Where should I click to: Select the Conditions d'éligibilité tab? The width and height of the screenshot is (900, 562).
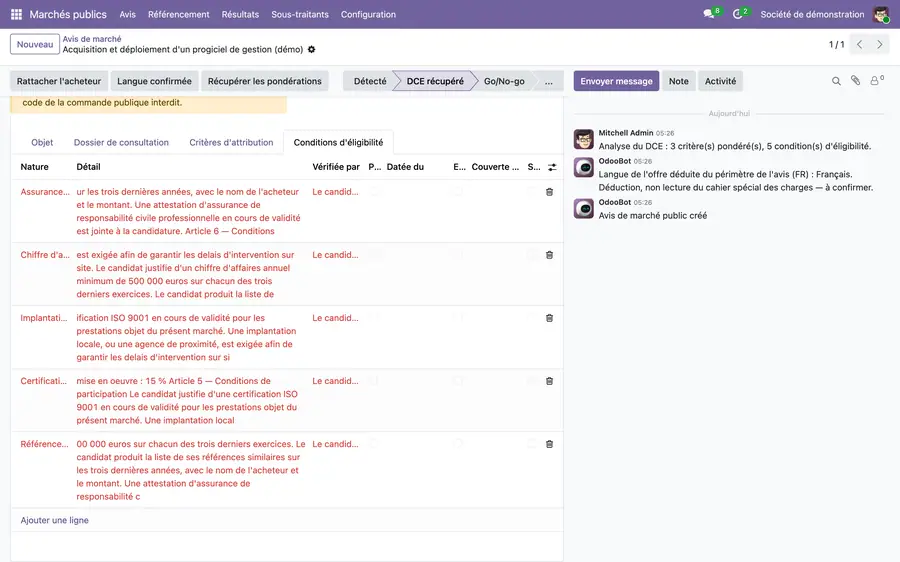point(338,142)
